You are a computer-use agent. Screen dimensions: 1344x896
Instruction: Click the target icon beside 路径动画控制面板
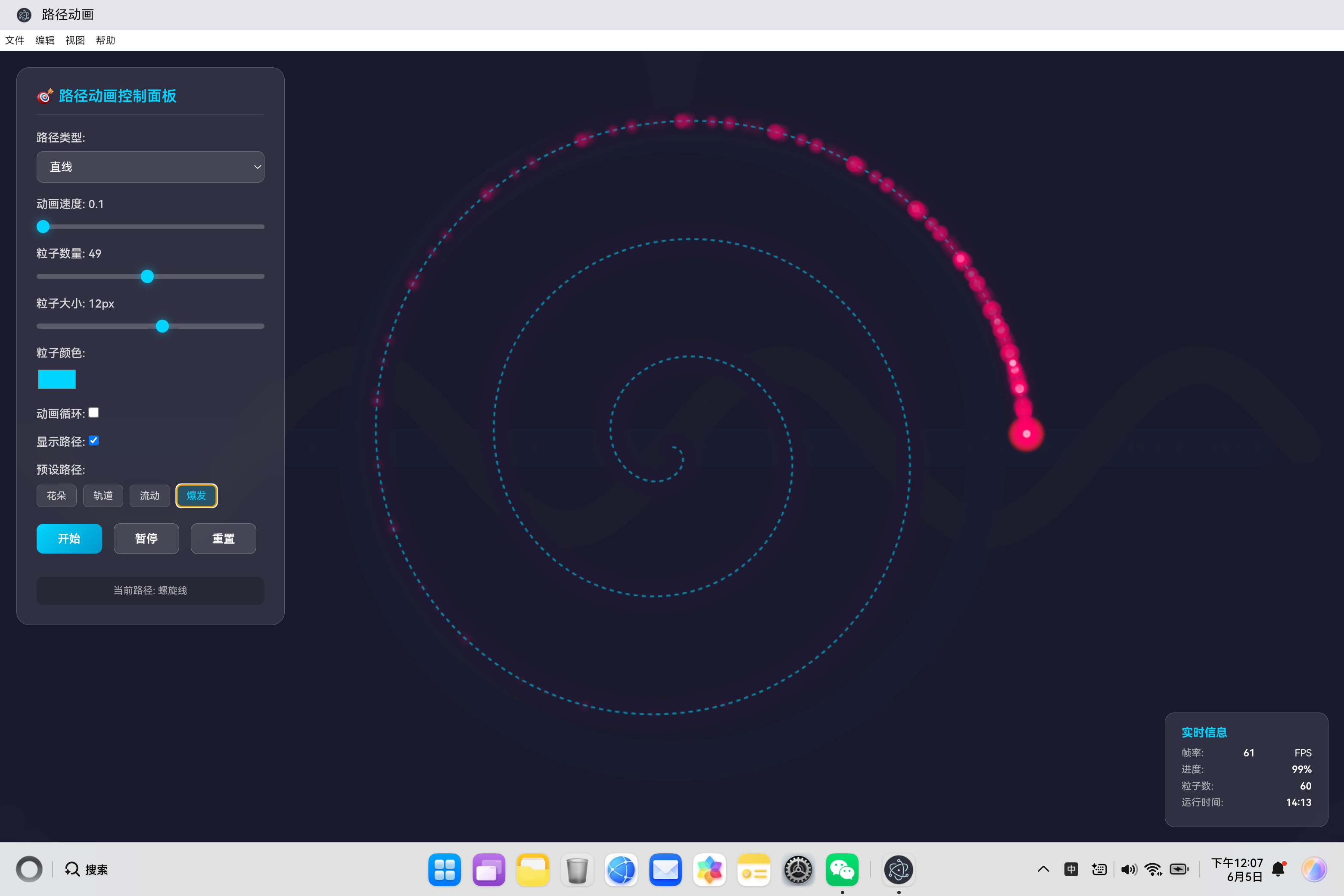(45, 96)
